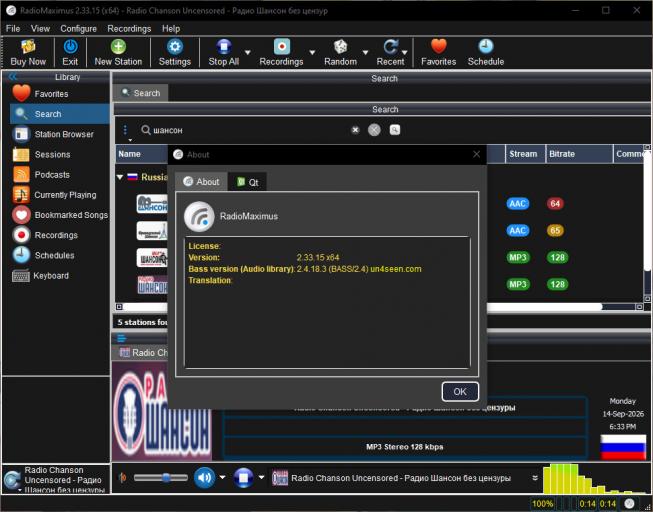Open the volume button dropdown arrow
The height and width of the screenshot is (512, 653).
coord(222,477)
